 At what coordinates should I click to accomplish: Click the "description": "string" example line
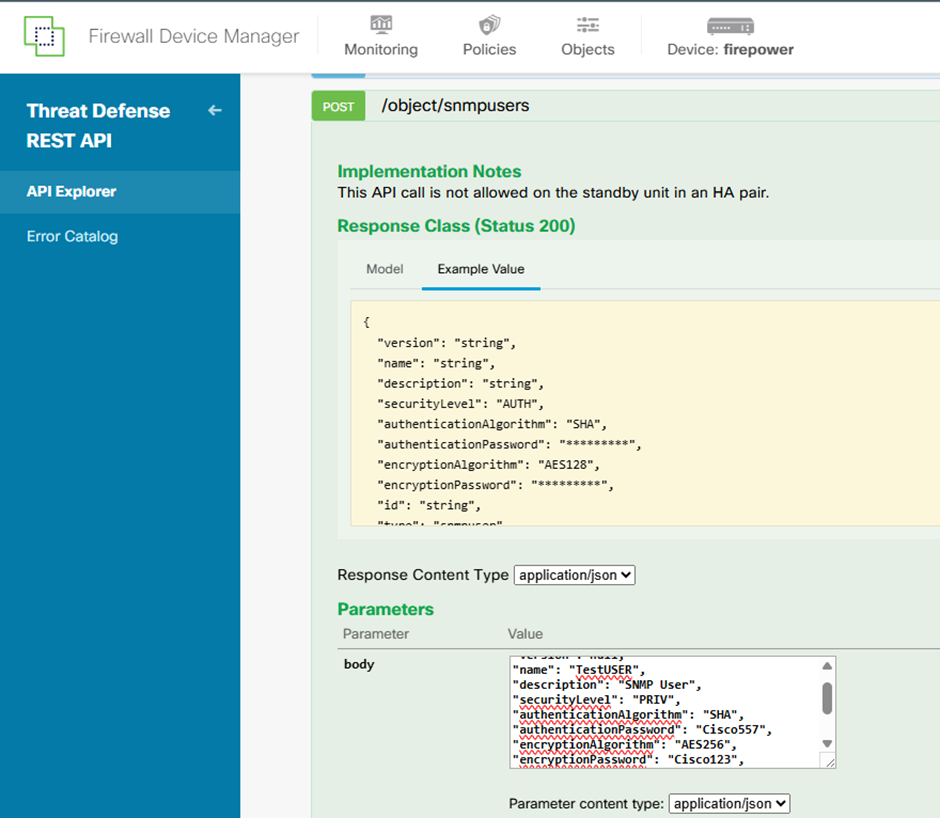(x=460, y=383)
